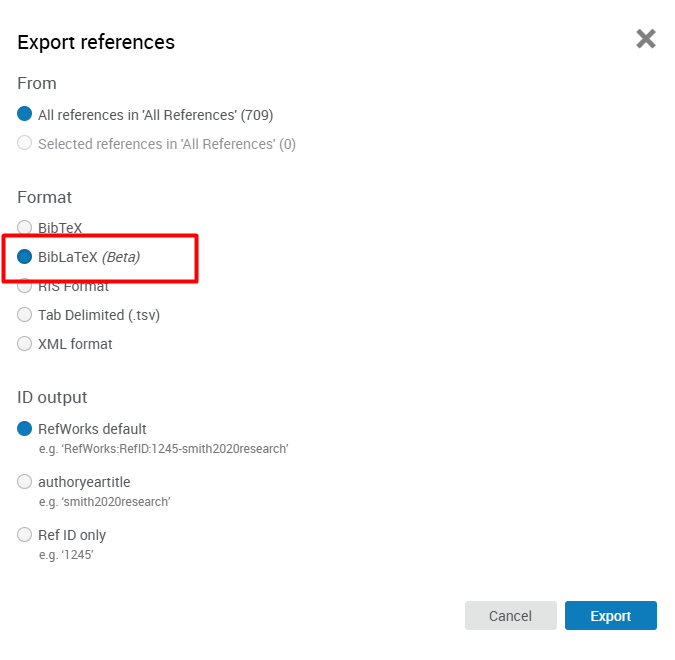
Task: Close the Export references dialog
Action: [646, 39]
